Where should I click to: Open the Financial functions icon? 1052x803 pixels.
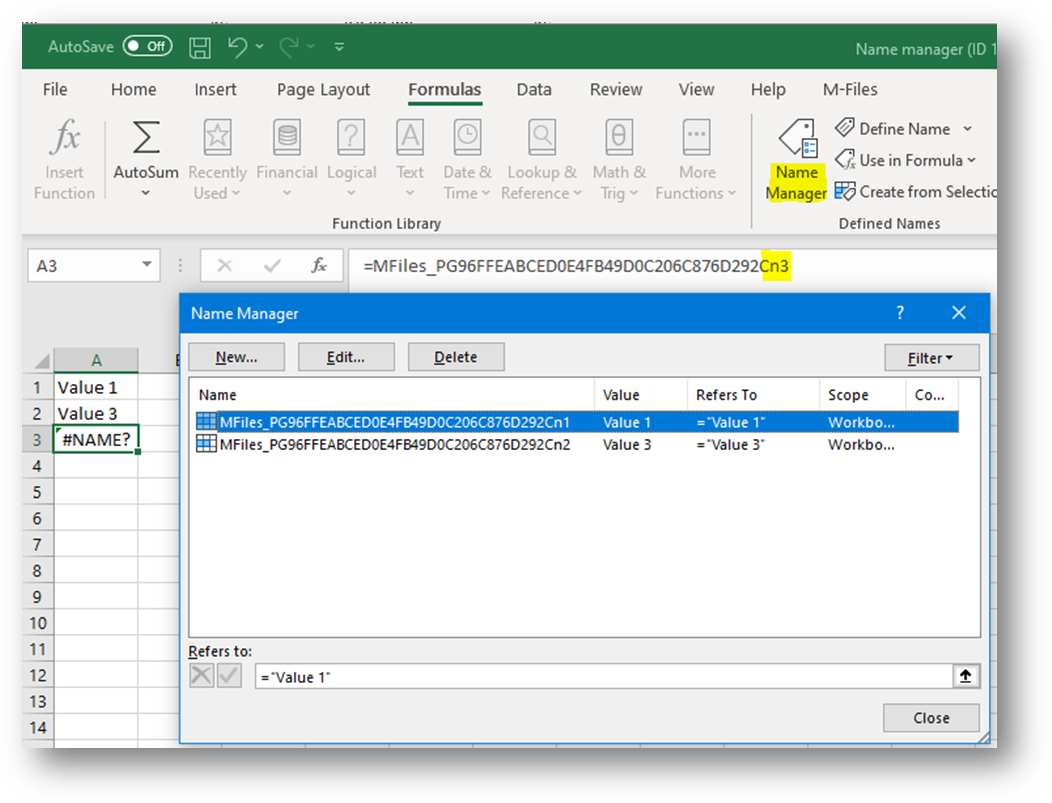point(287,137)
